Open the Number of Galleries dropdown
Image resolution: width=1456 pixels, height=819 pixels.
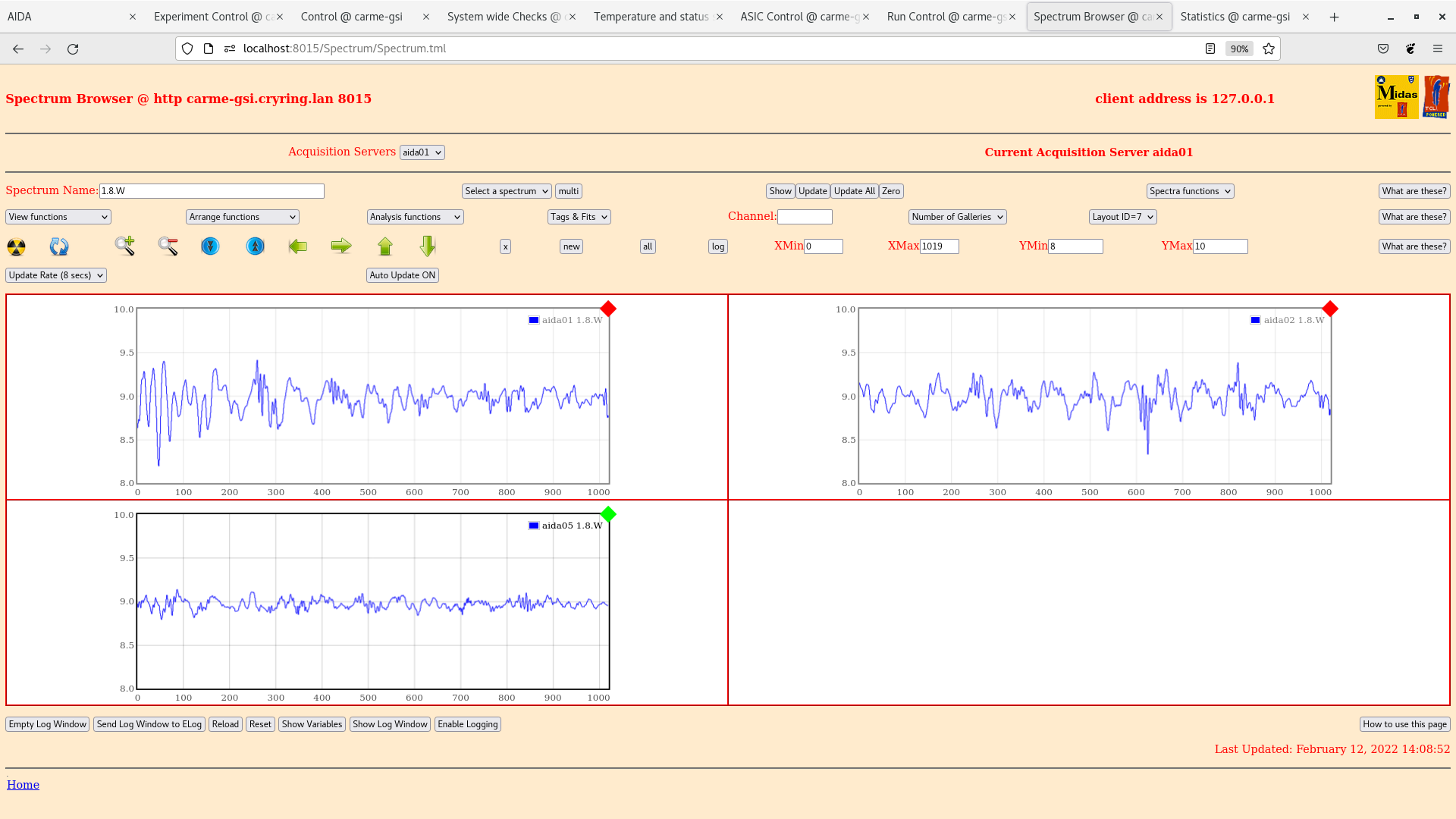(x=957, y=216)
